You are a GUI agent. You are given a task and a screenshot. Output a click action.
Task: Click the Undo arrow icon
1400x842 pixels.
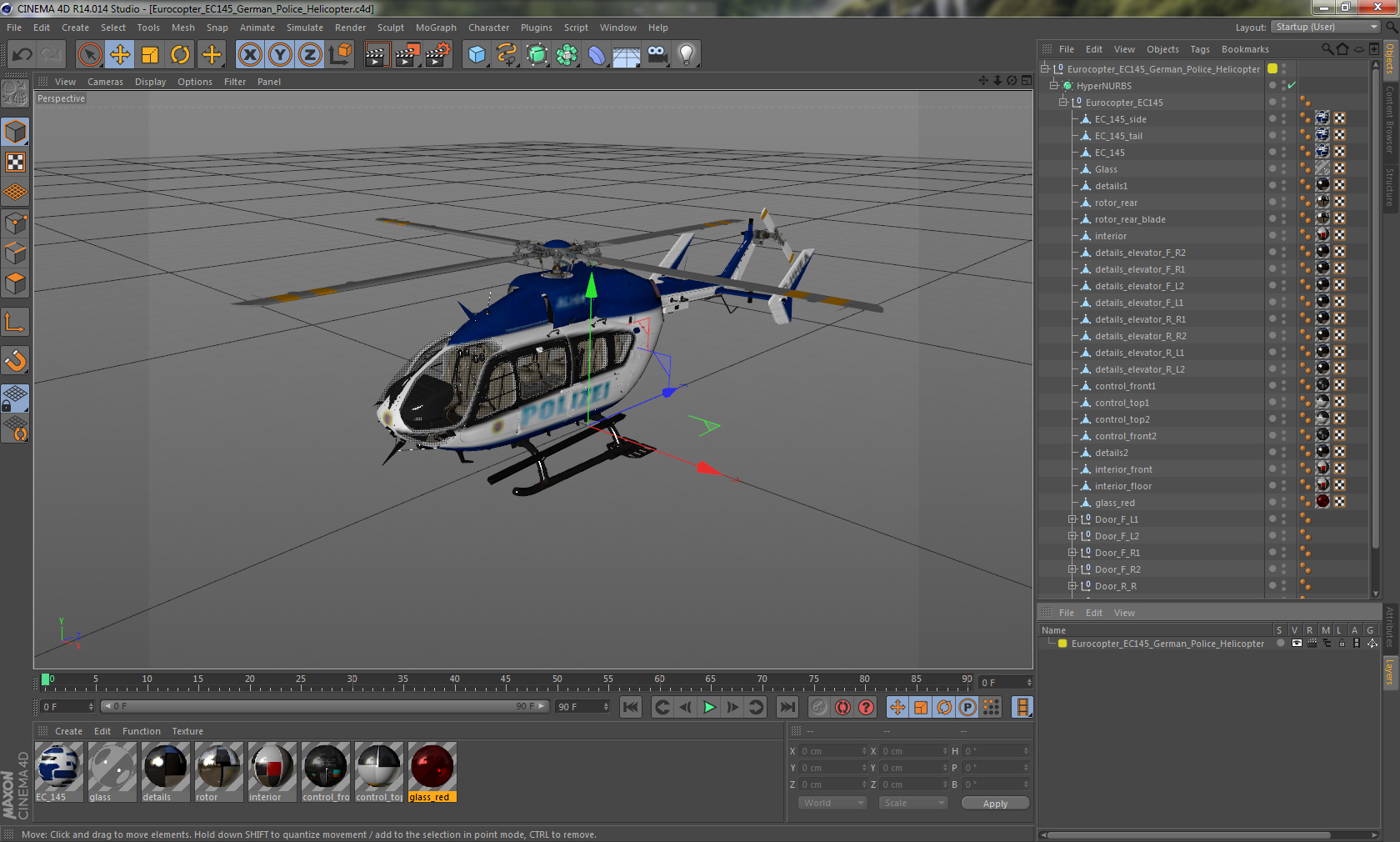pyautogui.click(x=22, y=55)
